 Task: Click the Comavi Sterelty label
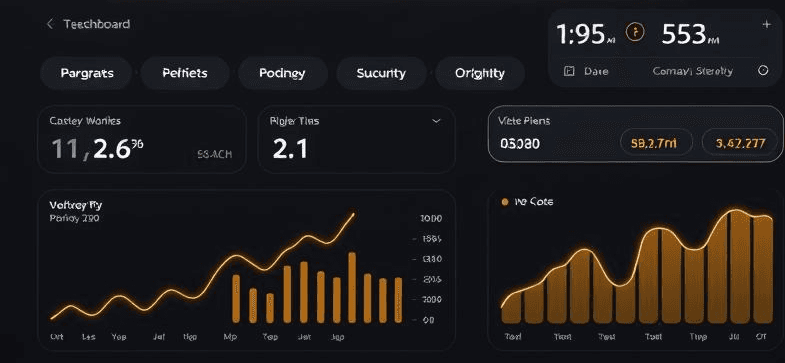[692, 71]
